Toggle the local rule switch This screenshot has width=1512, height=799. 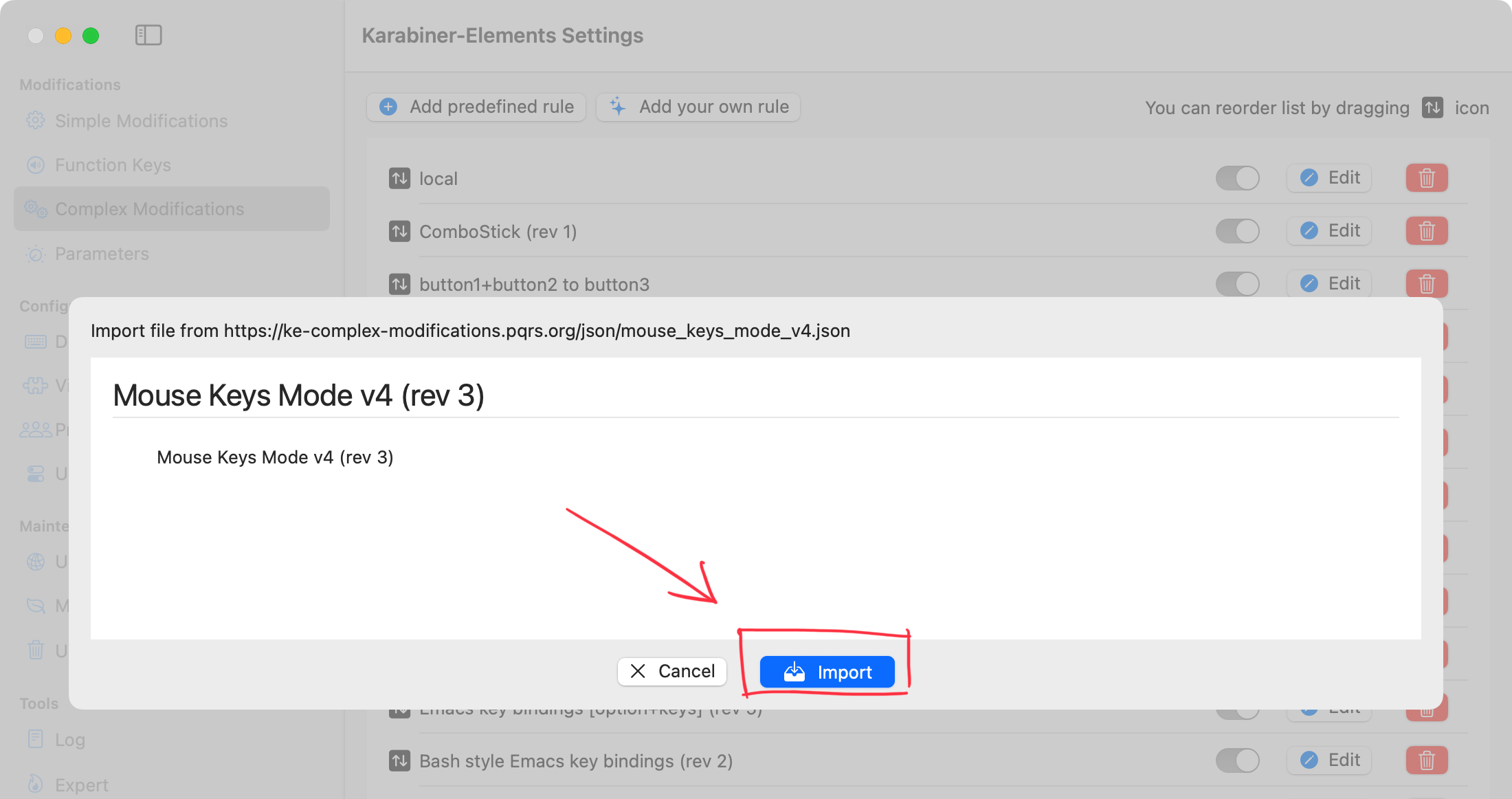point(1238,178)
